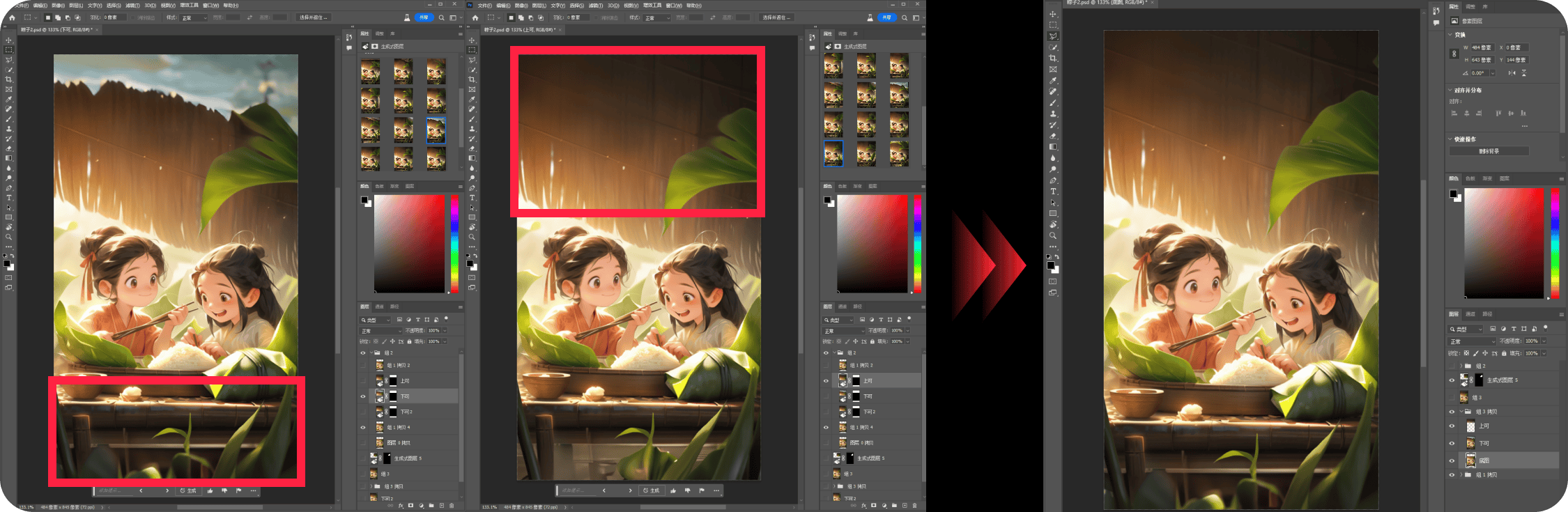Click the 删除背景 button
This screenshot has width=1568, height=512.
tap(1489, 151)
